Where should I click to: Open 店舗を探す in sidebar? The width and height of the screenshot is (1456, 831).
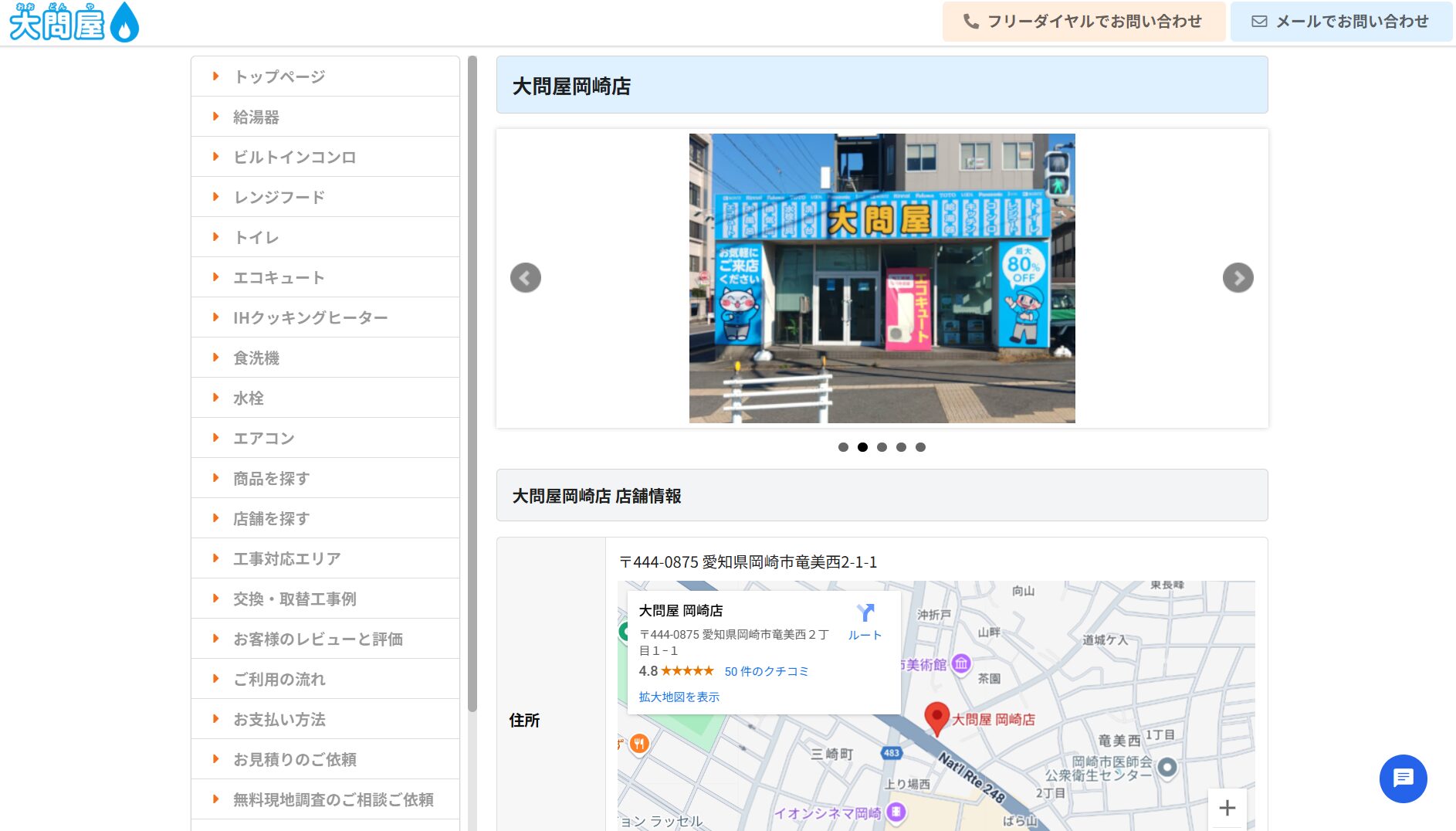point(325,518)
